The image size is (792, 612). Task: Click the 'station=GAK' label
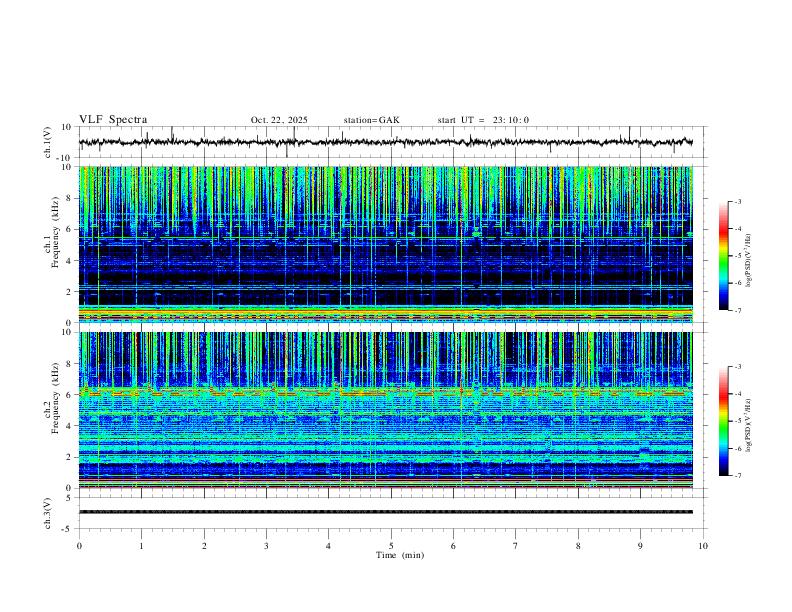371,120
